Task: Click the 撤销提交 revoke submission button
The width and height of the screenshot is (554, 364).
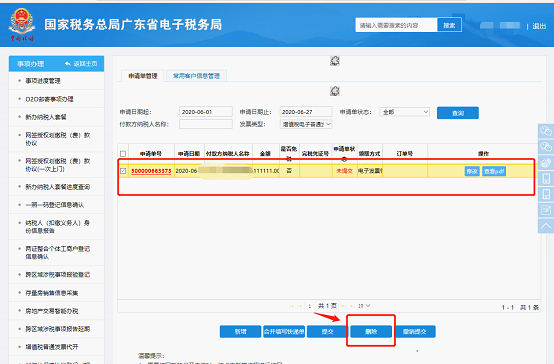Action: coord(415,331)
